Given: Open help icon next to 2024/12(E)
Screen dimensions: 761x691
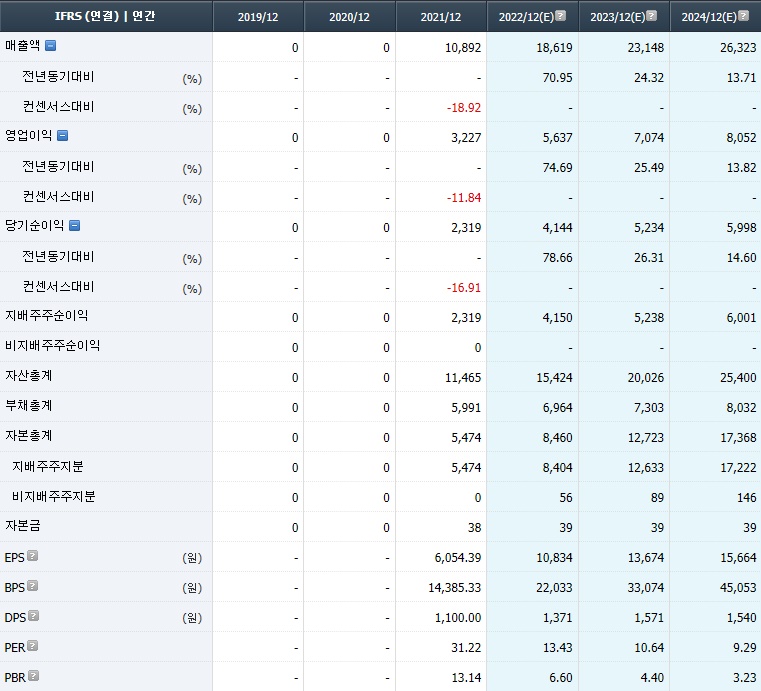Looking at the screenshot, I should [743, 16].
